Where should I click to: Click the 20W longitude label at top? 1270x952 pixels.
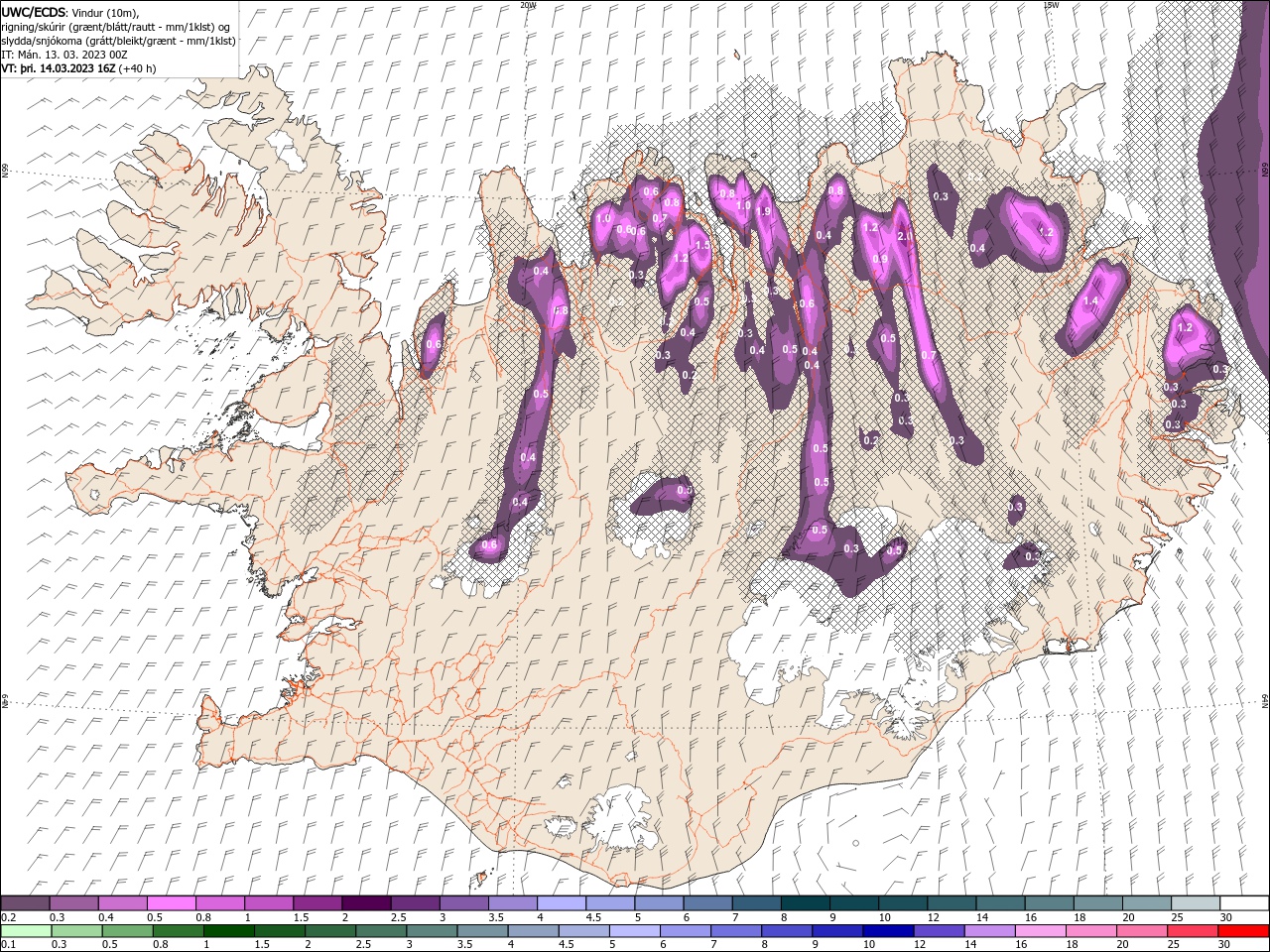click(x=528, y=4)
